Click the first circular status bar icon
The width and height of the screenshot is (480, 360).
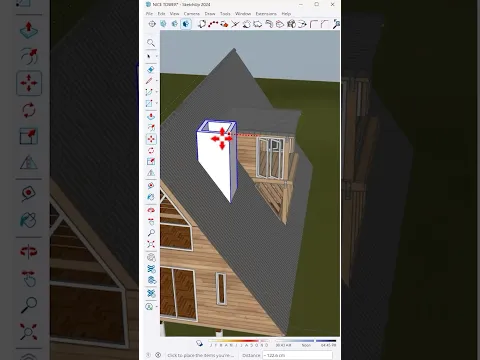(149, 355)
